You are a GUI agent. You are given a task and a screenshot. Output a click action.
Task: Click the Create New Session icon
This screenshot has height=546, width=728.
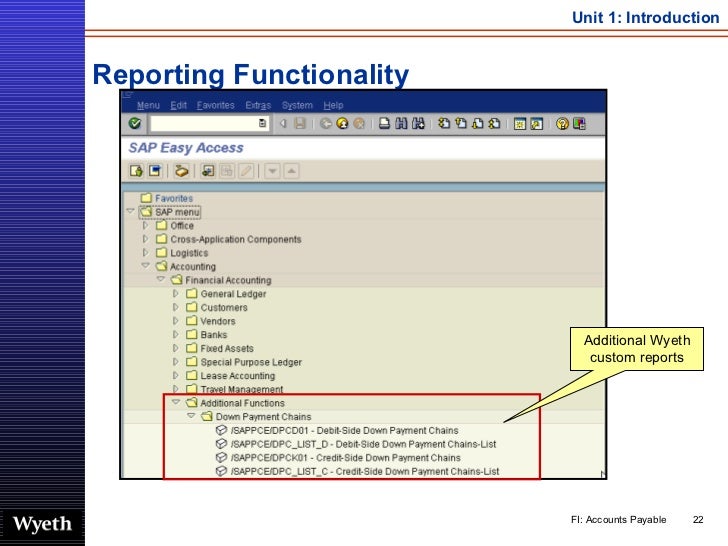[x=520, y=124]
